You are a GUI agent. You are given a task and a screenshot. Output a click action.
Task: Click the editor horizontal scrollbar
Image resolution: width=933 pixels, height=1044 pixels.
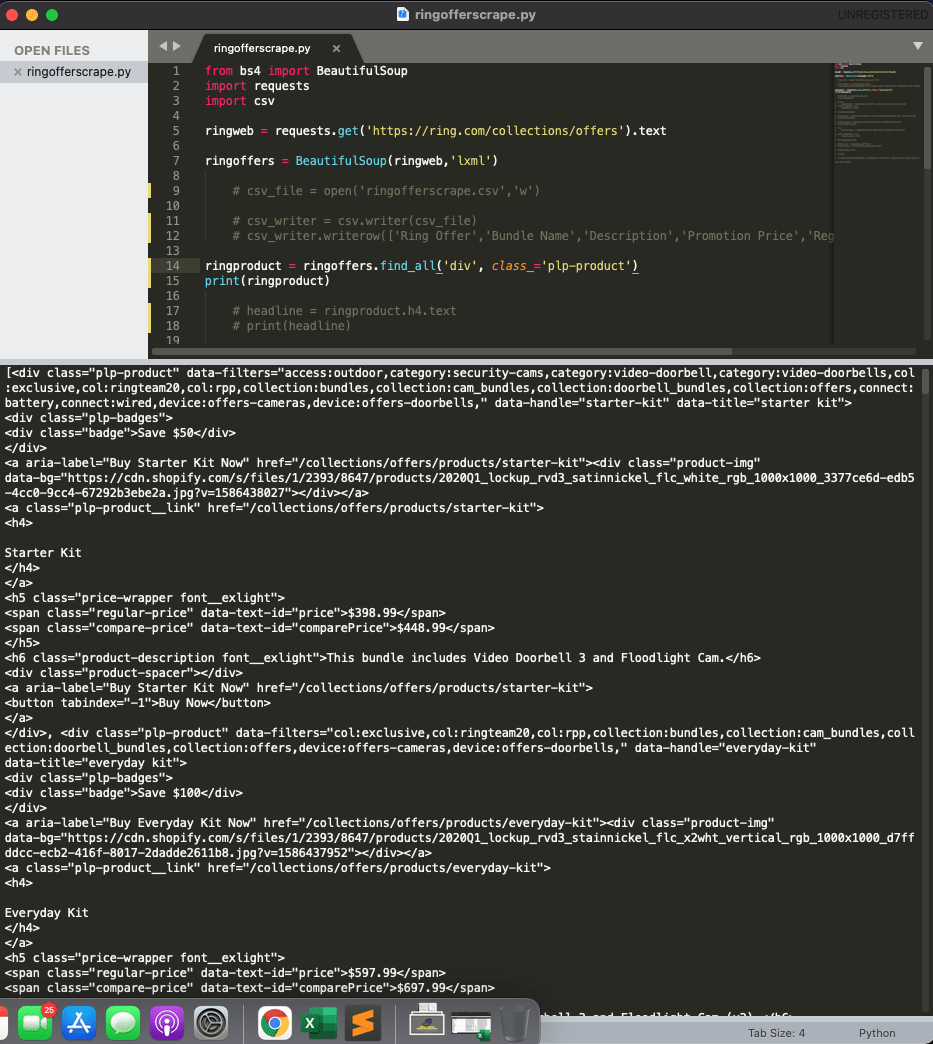442,352
